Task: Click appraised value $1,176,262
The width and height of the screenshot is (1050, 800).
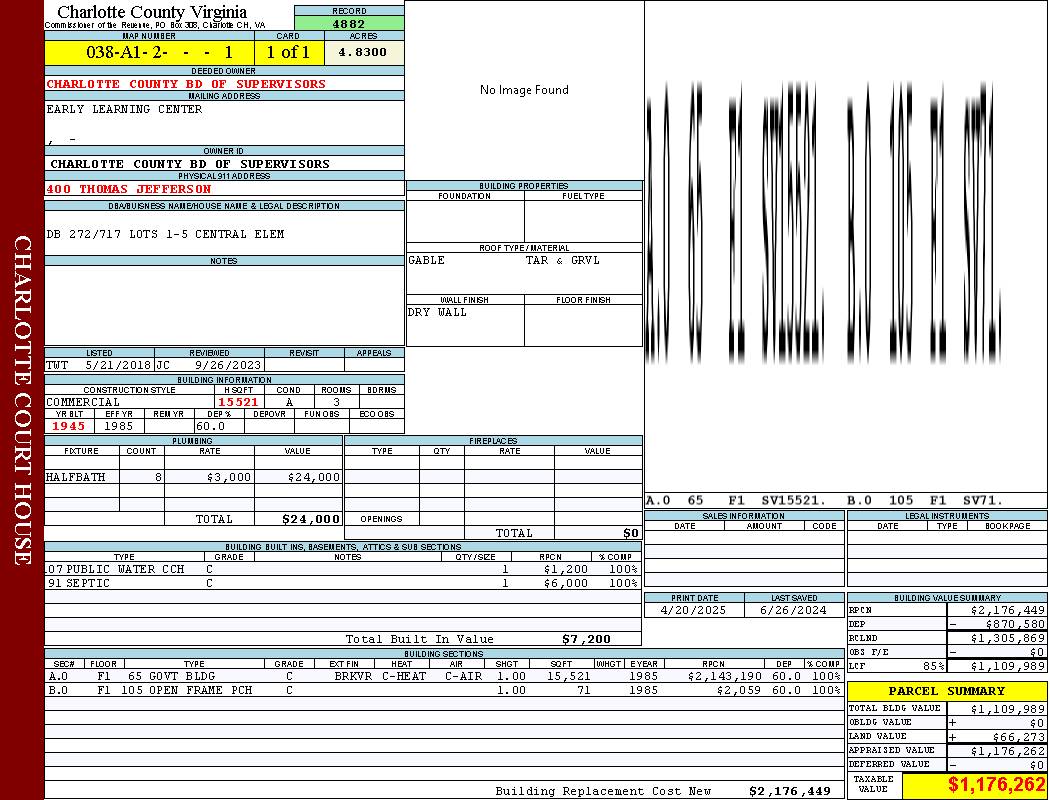Action: (1007, 751)
